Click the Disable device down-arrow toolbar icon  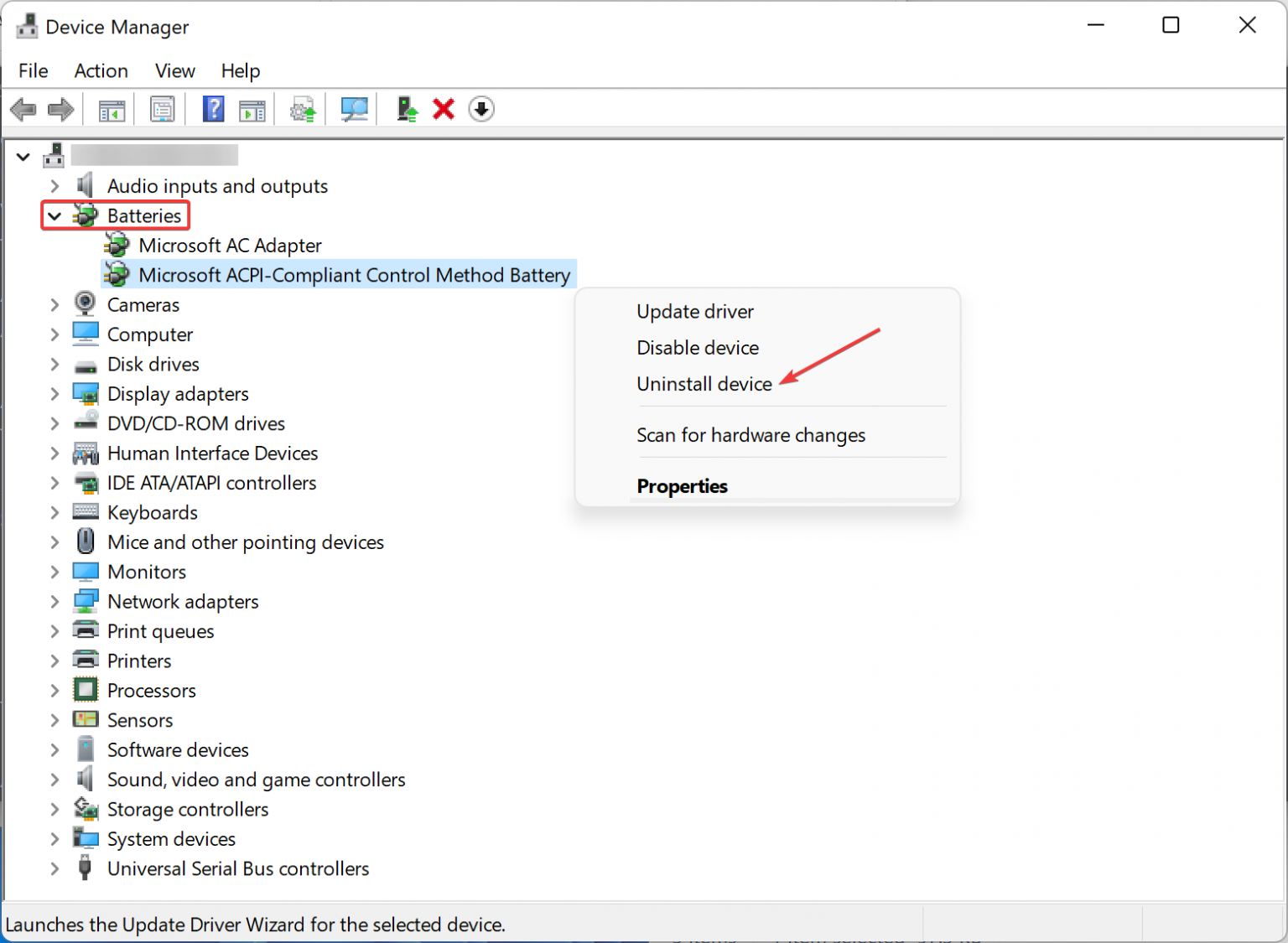tap(480, 109)
